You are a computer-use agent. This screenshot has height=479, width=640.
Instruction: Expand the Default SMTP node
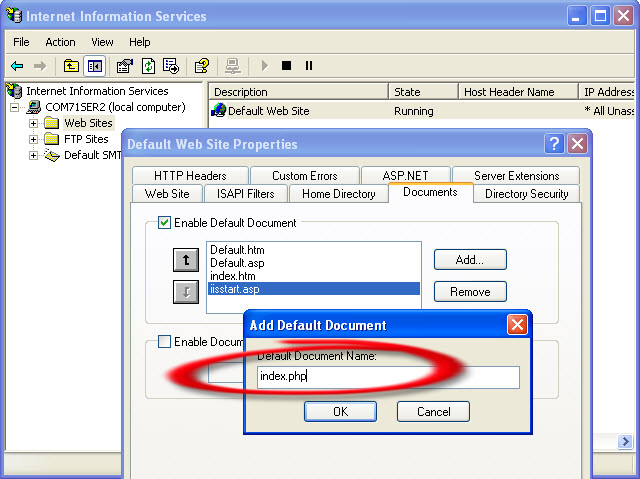[x=33, y=155]
